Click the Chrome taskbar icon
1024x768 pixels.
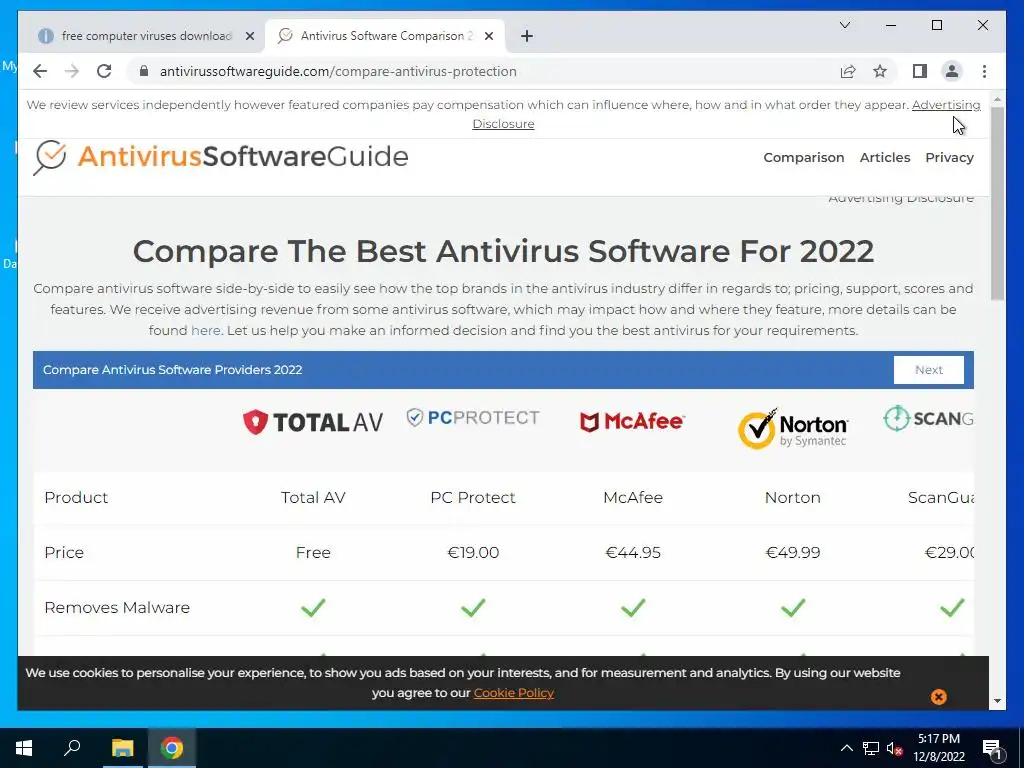[x=172, y=748]
